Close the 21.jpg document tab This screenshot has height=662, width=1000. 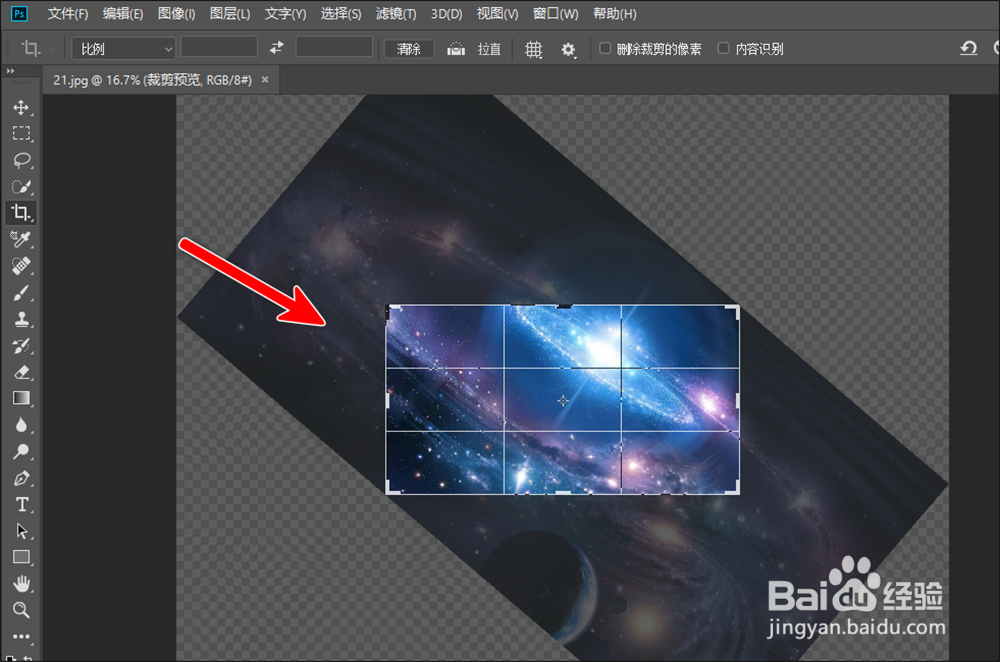(x=265, y=80)
